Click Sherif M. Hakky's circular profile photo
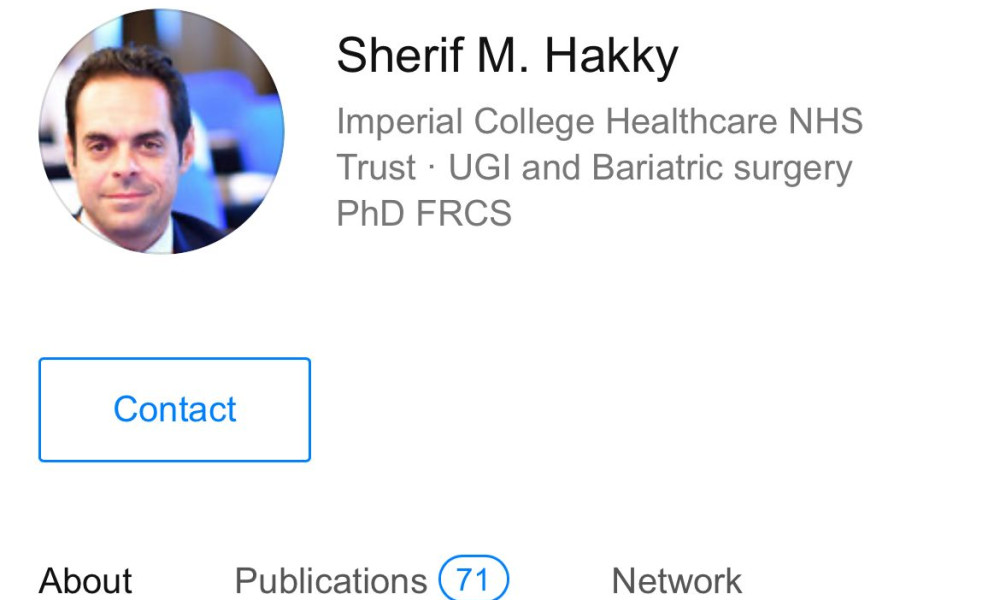 click(x=161, y=132)
